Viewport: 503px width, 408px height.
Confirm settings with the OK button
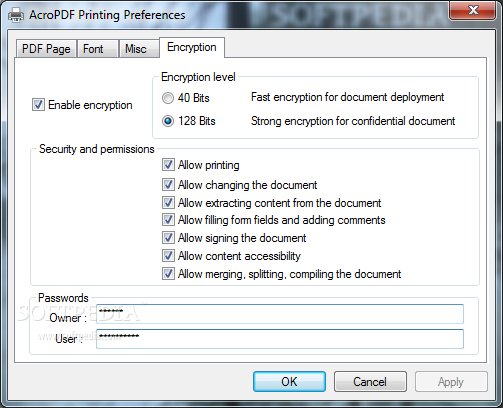point(289,382)
